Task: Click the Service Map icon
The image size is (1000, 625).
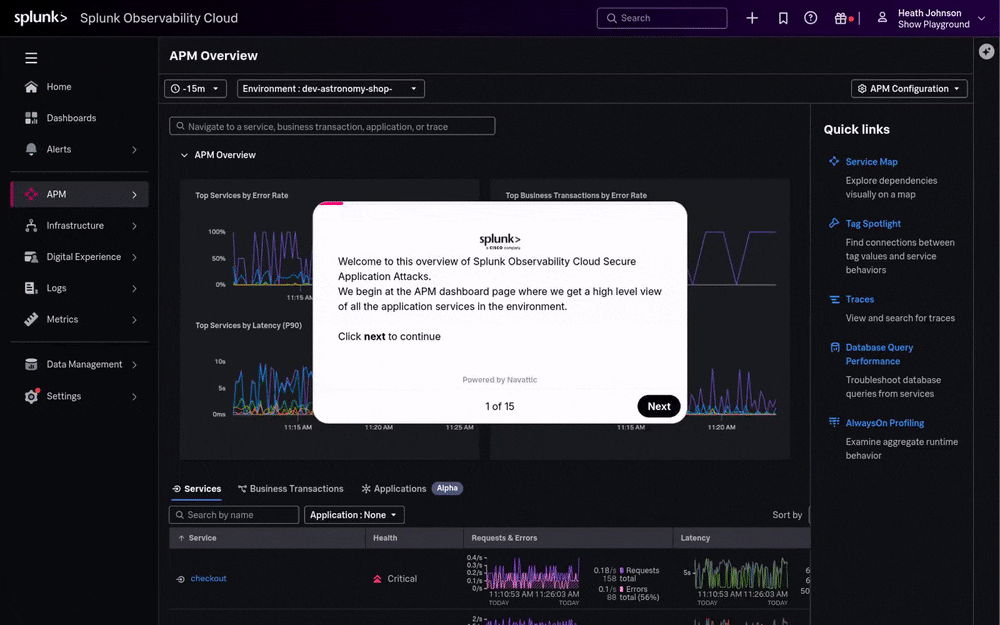Action: pos(834,161)
